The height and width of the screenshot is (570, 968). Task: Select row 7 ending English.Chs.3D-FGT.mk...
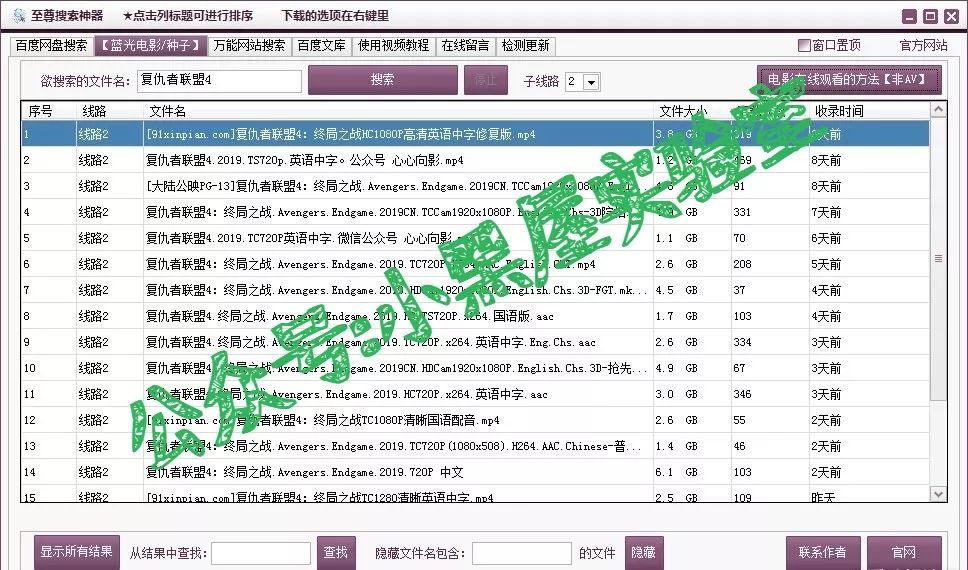[475, 290]
